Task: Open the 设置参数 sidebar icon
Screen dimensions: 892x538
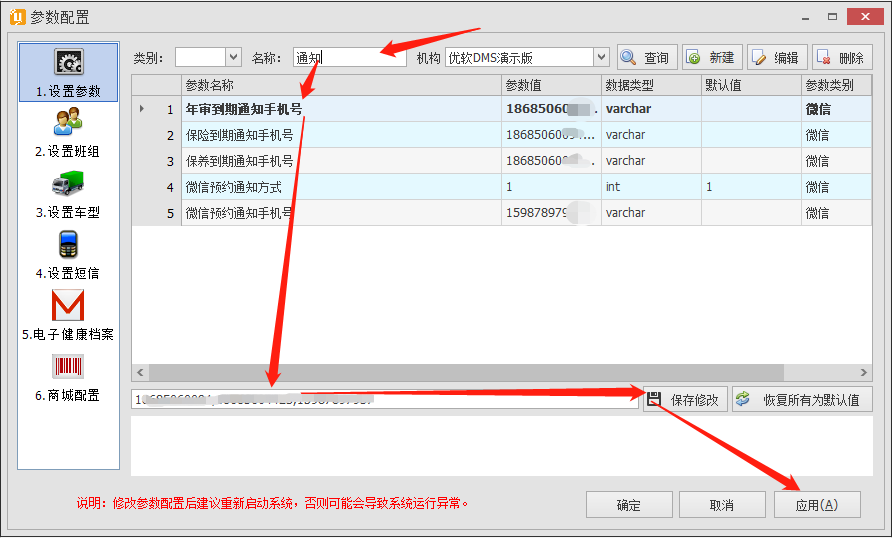Action: coord(69,63)
